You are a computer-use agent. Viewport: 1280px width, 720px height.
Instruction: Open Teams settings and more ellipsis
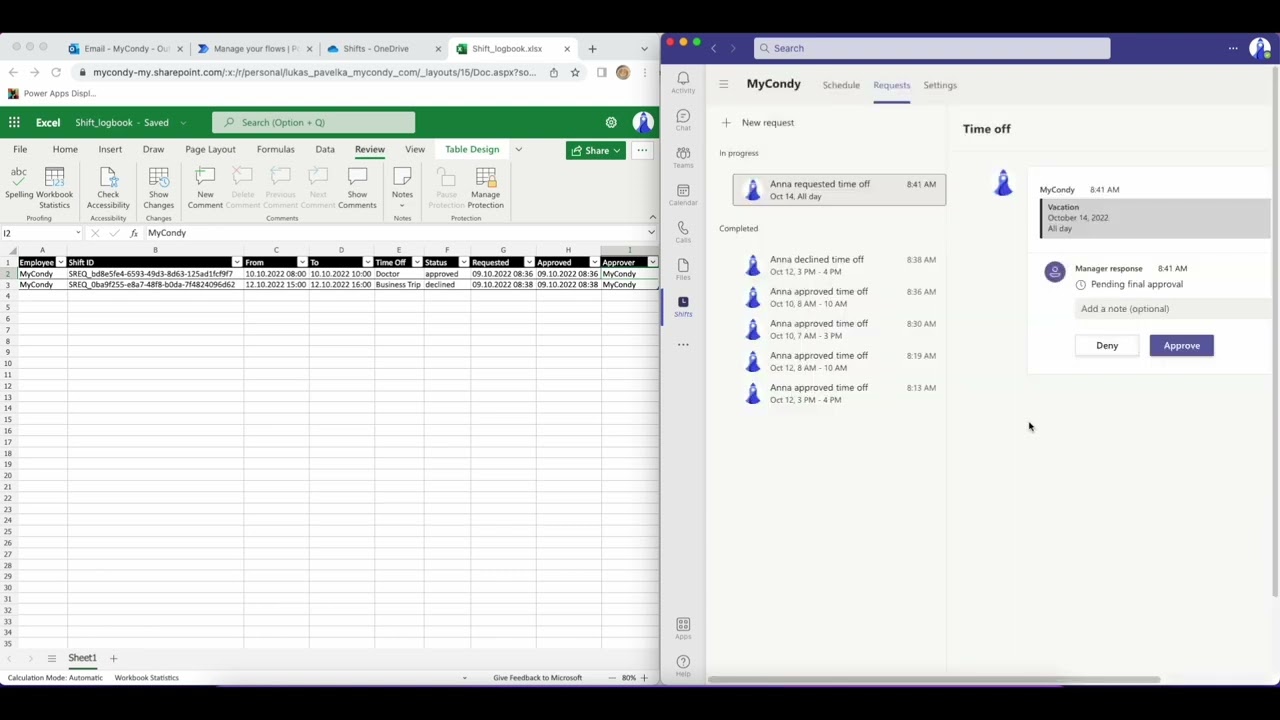click(1233, 48)
